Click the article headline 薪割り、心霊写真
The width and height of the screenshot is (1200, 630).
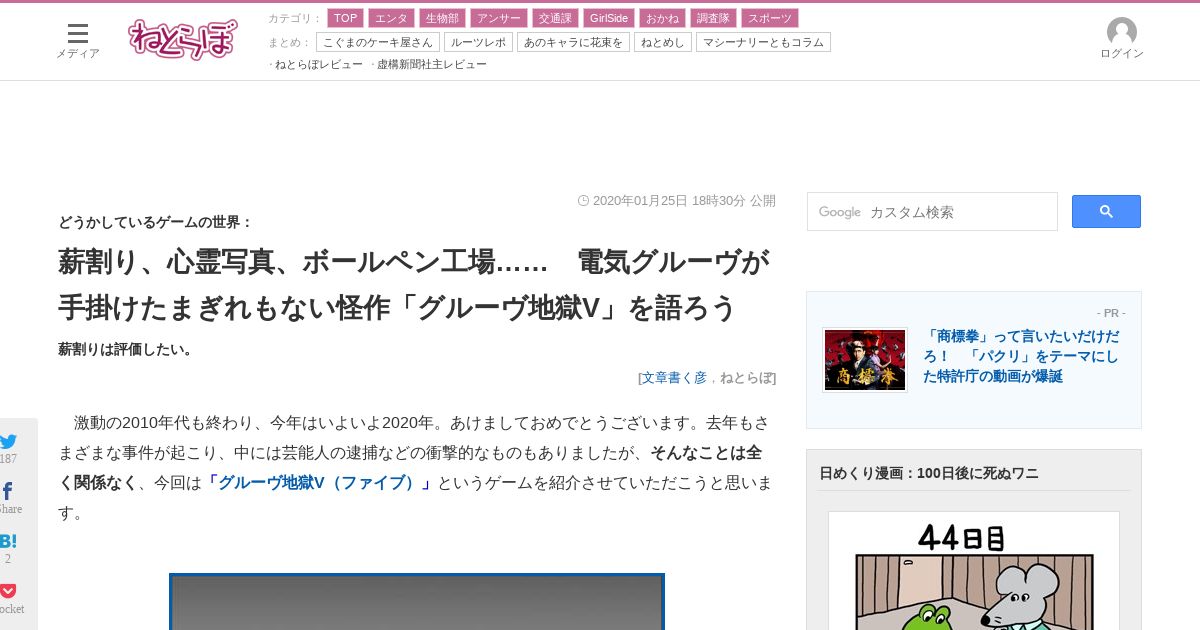click(x=415, y=285)
